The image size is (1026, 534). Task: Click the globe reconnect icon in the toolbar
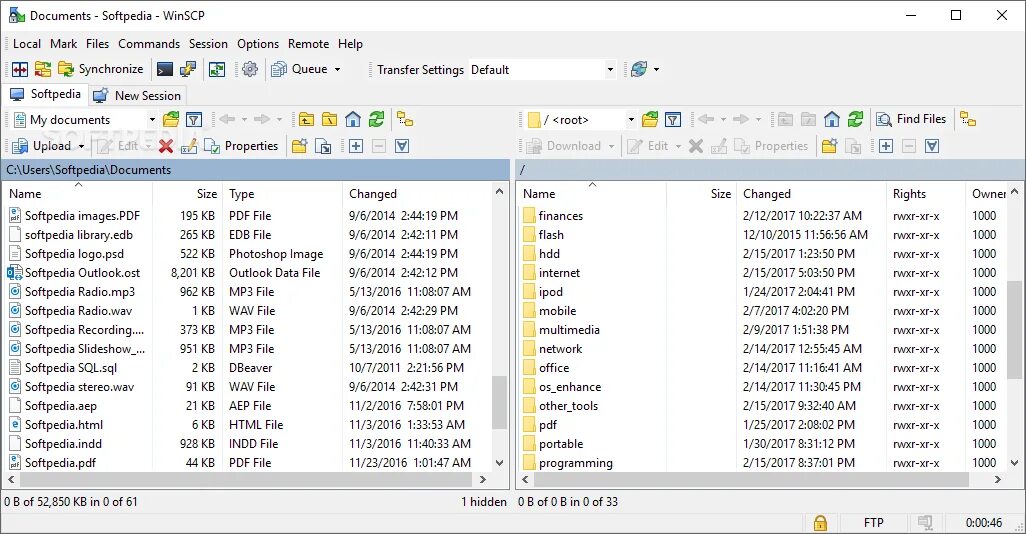click(639, 69)
